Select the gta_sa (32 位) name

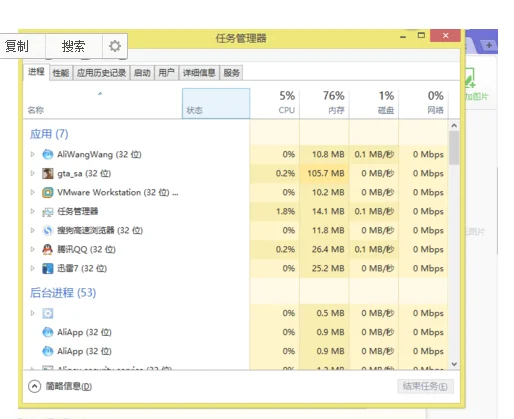pyautogui.click(x=84, y=173)
